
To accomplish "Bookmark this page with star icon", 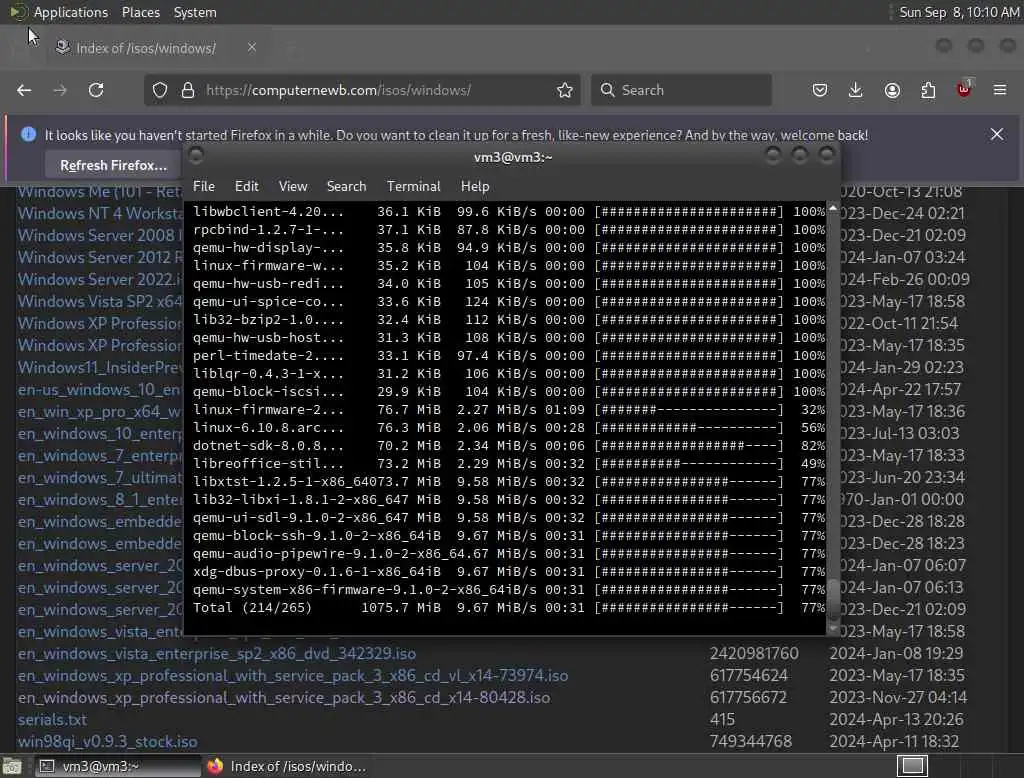I will [x=565, y=90].
